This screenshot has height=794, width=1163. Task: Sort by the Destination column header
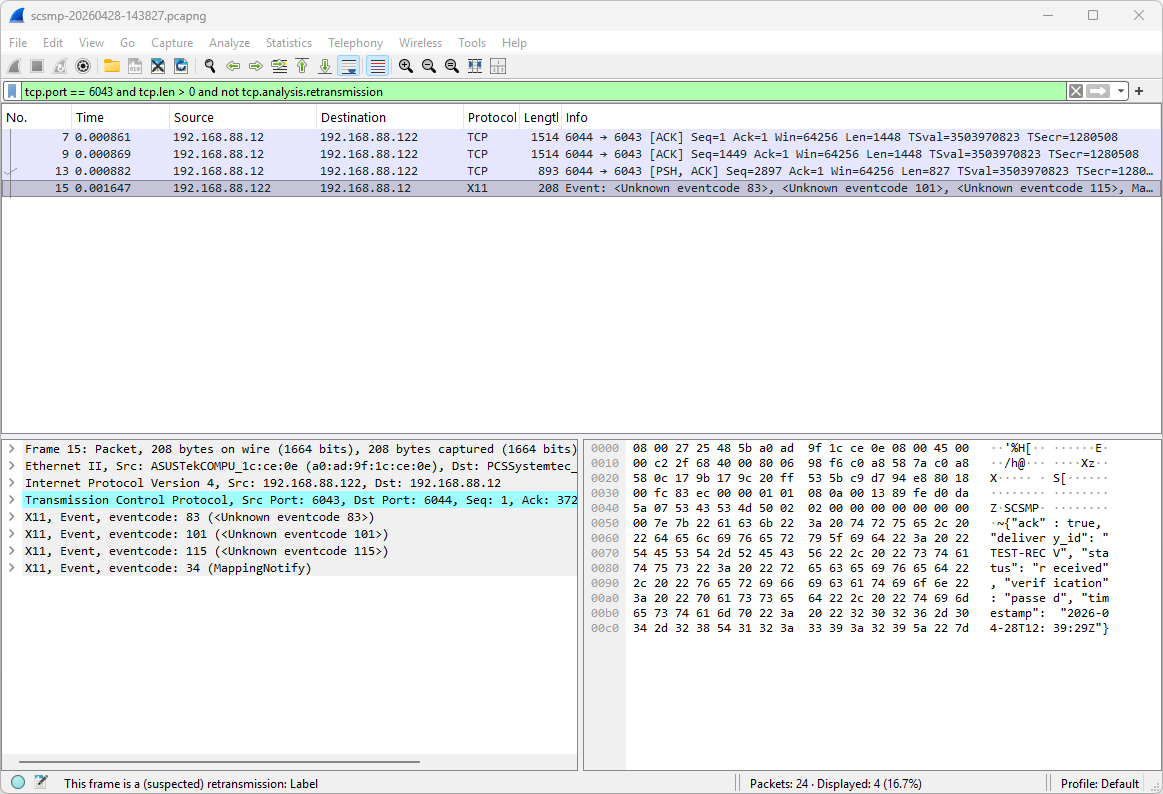389,117
